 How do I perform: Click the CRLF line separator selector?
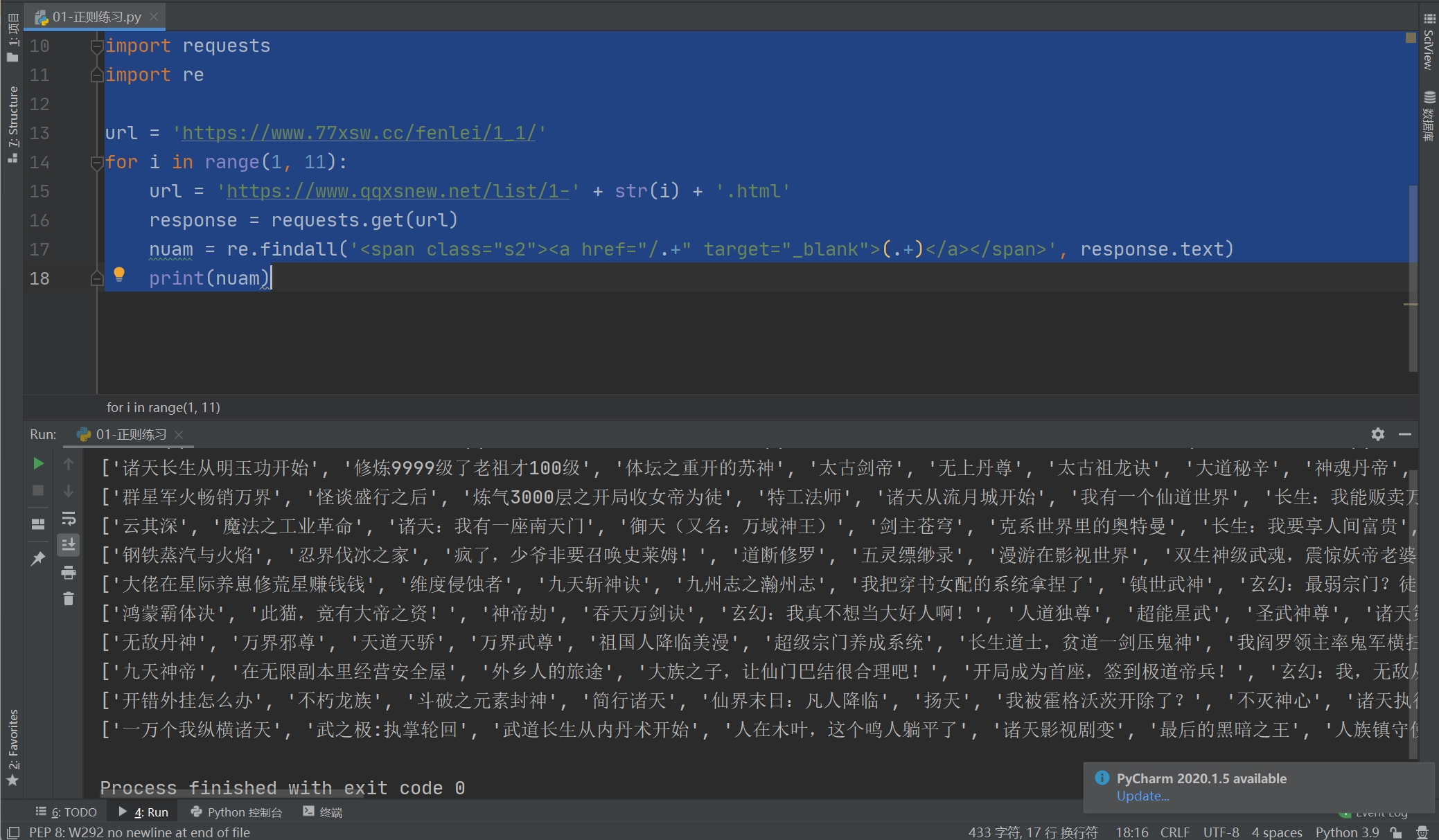(1175, 832)
